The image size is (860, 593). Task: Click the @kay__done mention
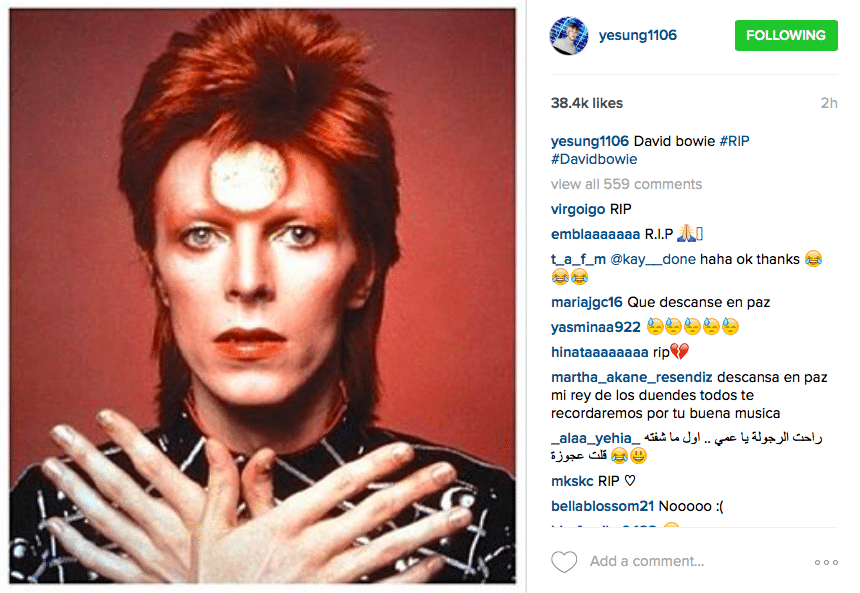653,259
